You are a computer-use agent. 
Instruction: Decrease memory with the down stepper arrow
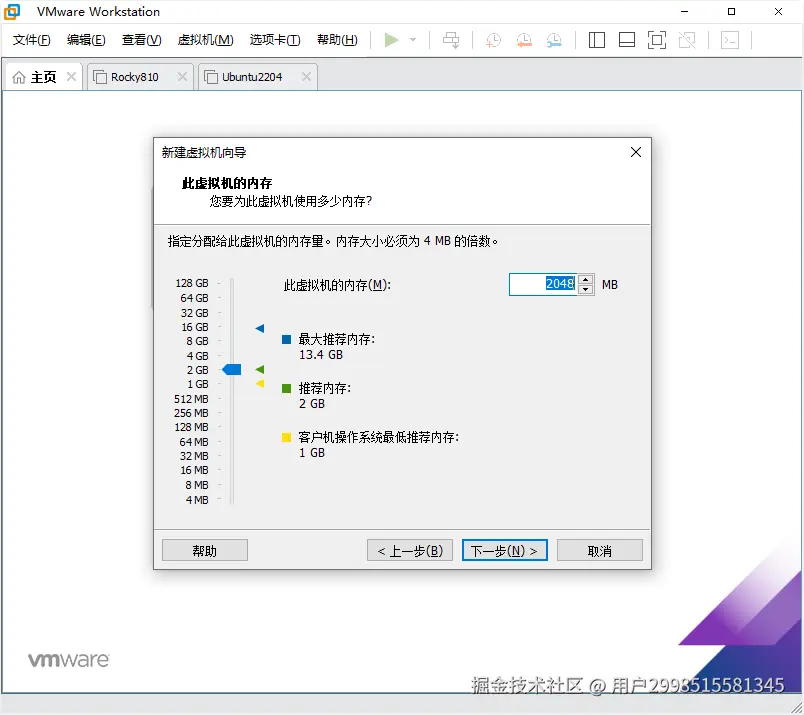pyautogui.click(x=586, y=290)
